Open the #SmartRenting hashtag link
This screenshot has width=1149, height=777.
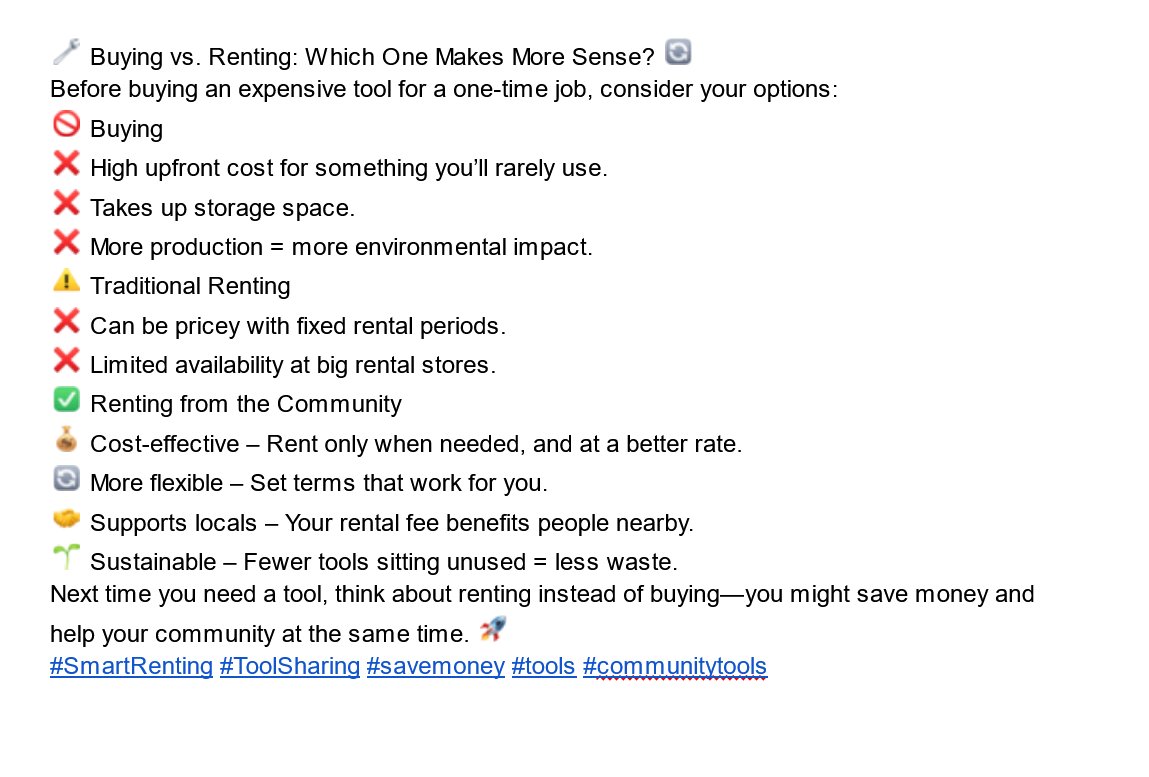[131, 666]
